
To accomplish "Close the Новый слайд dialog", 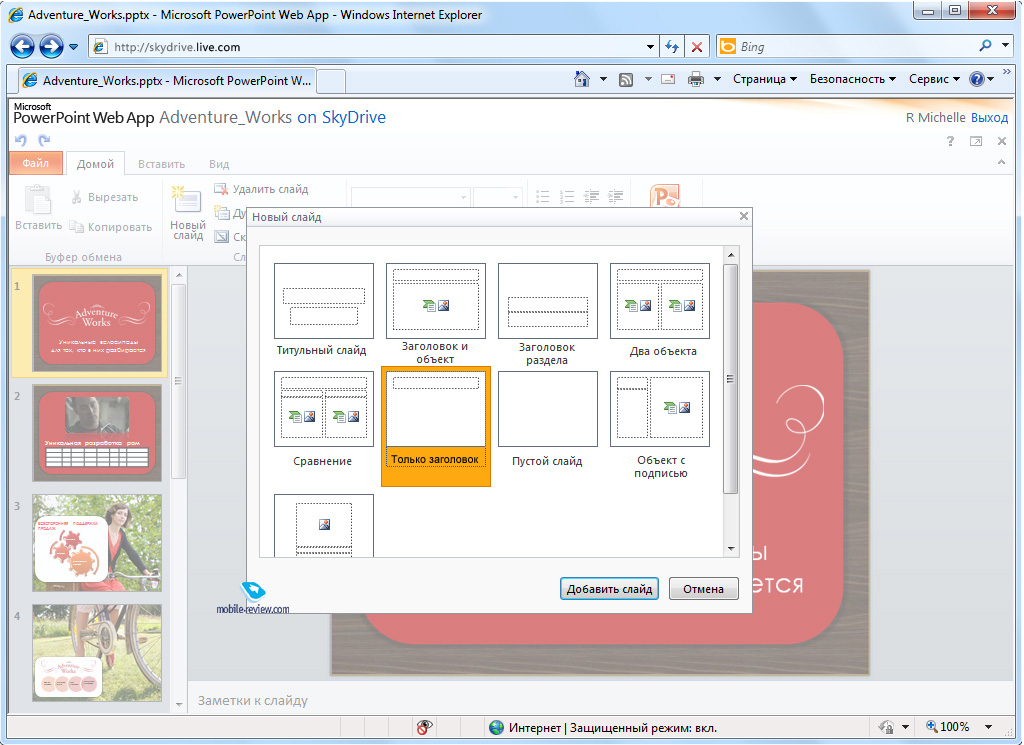I will click(743, 216).
